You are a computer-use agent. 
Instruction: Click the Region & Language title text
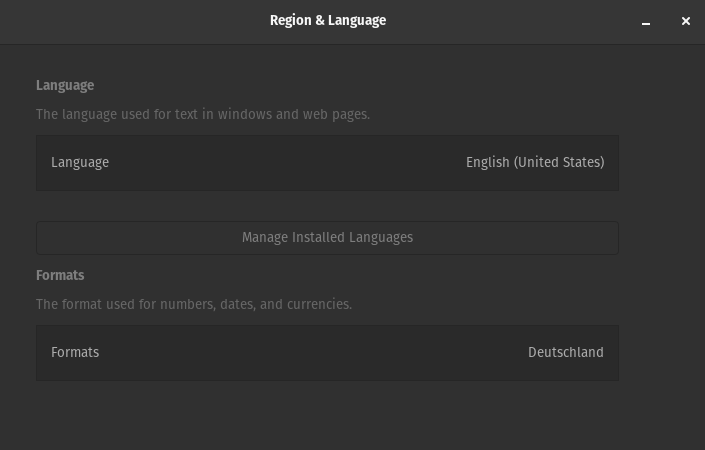pyautogui.click(x=328, y=21)
